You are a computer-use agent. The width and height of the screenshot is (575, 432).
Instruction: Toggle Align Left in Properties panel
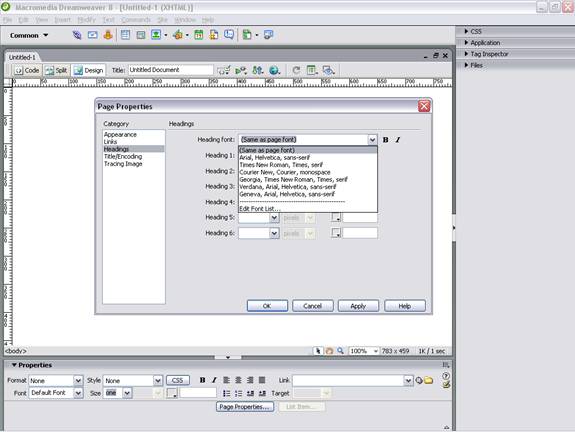[x=227, y=380]
